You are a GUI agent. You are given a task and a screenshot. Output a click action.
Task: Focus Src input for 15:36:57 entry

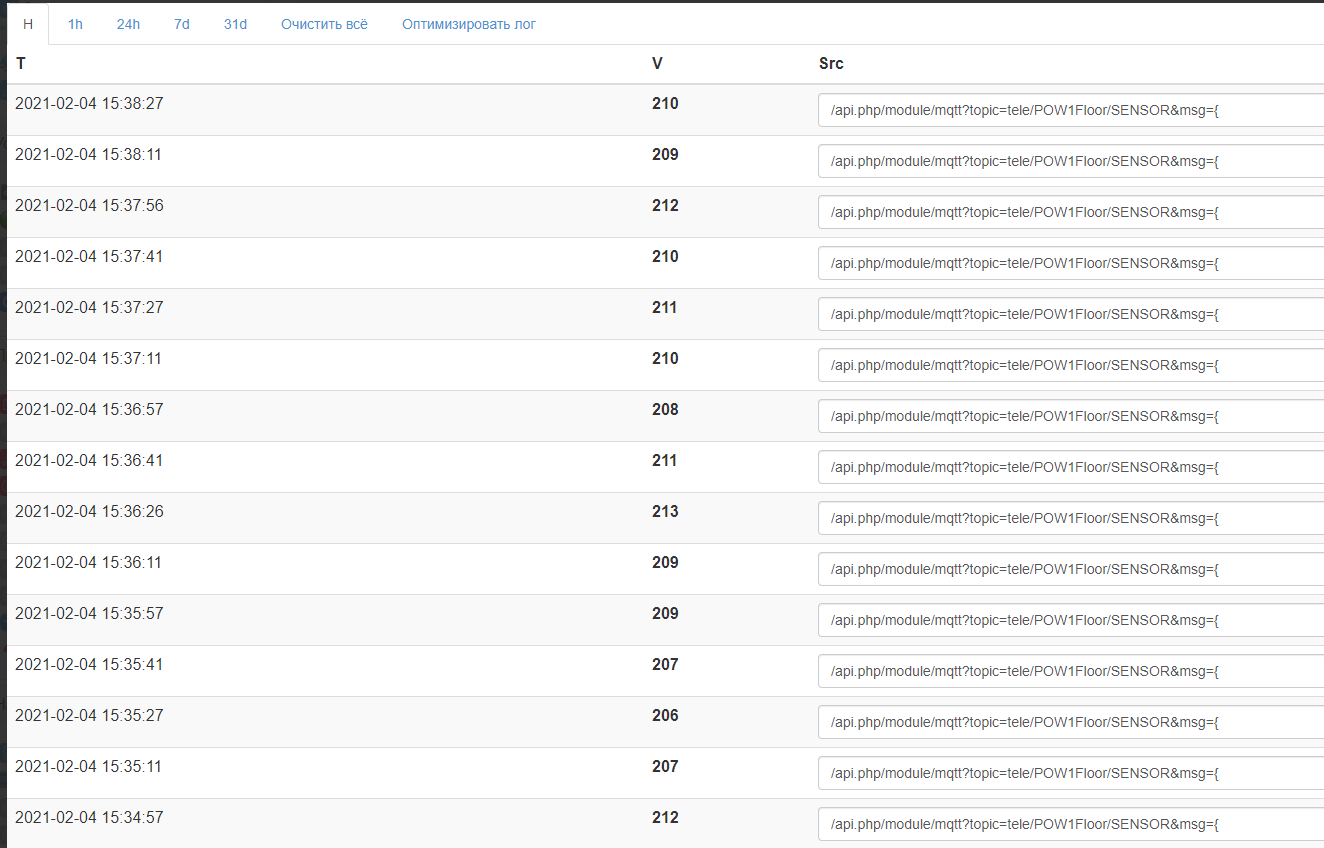[x=1070, y=416]
